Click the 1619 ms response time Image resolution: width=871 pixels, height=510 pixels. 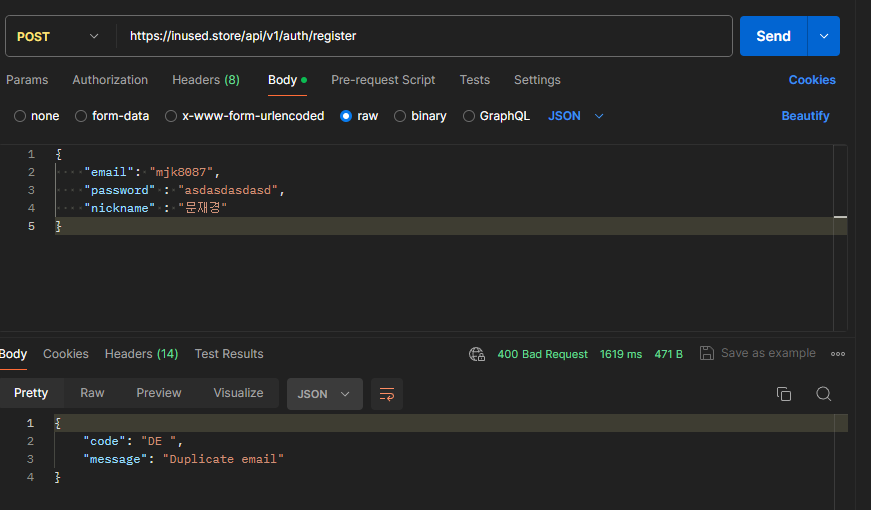621,354
